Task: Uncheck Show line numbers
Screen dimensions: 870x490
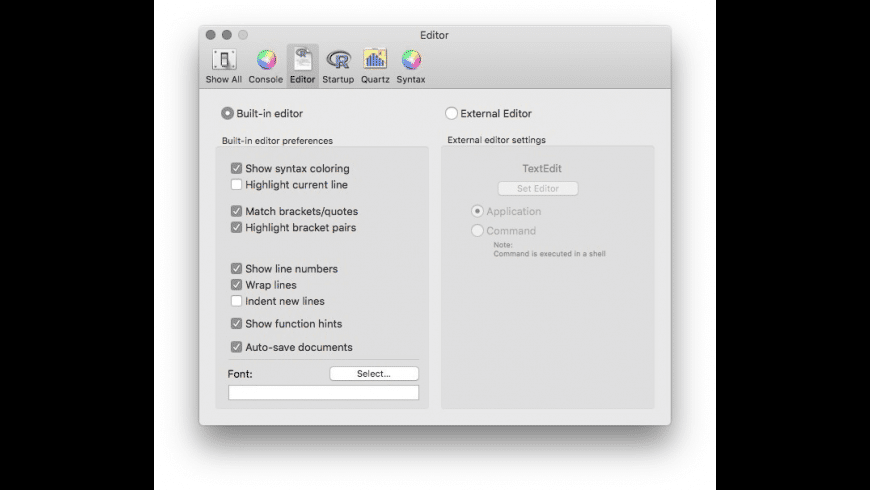Action: coord(236,269)
